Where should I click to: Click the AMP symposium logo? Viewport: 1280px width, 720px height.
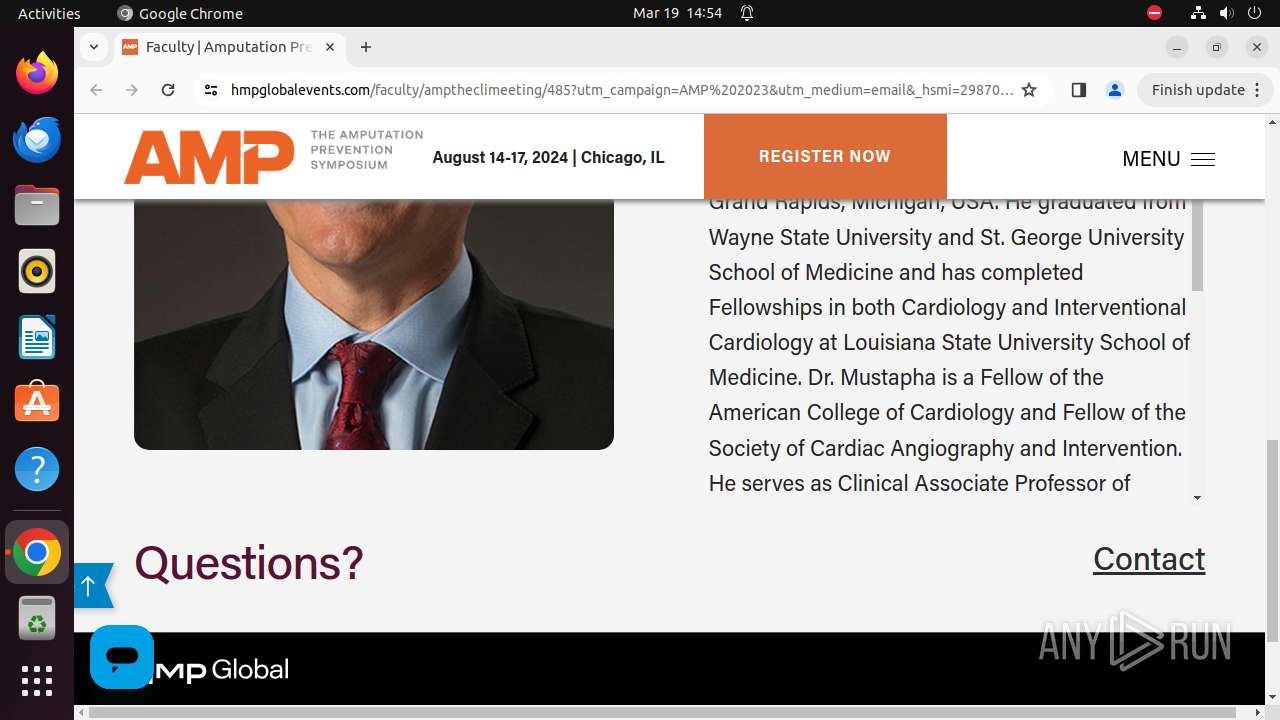pos(209,157)
